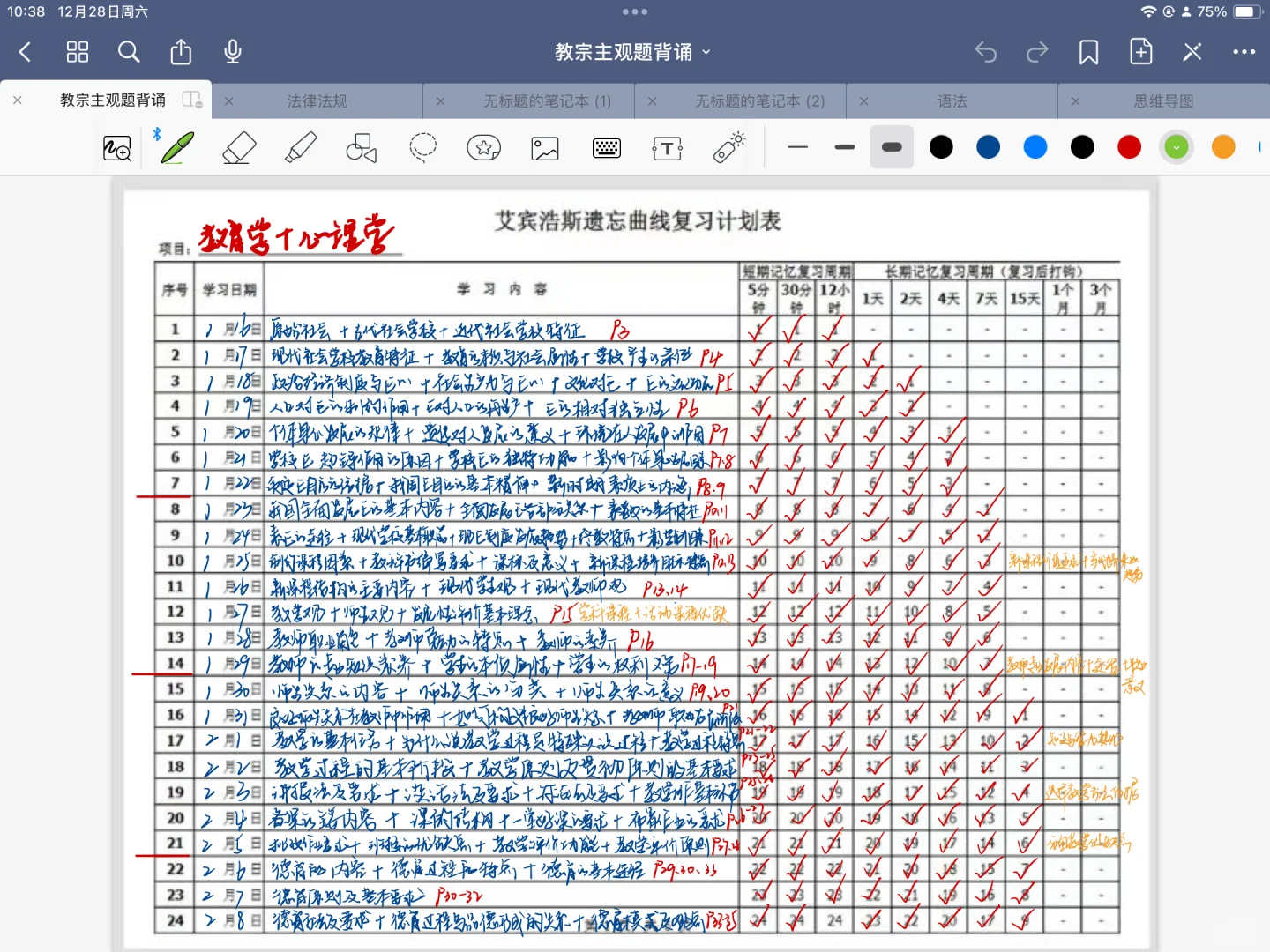
Task: Open the zoom writing tool
Action: coord(116,147)
